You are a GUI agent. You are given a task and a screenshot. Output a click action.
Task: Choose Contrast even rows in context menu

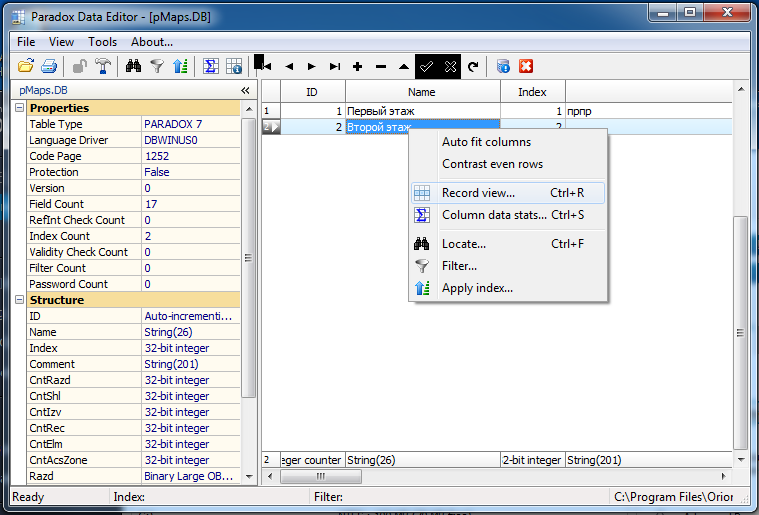508,164
